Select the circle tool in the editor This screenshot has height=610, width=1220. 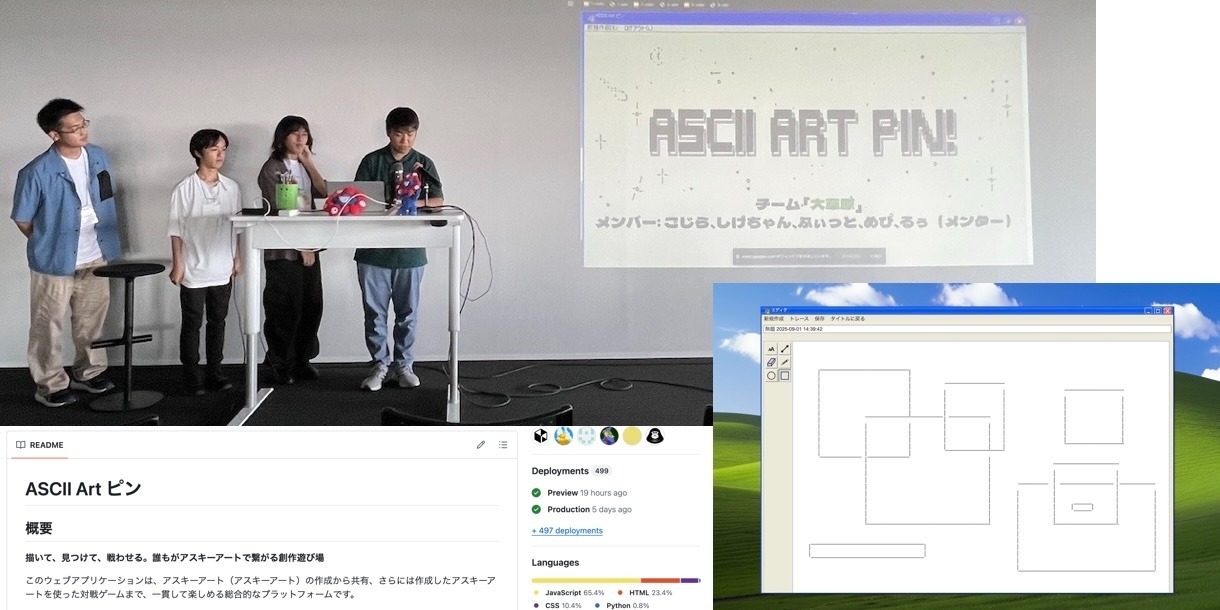point(771,376)
